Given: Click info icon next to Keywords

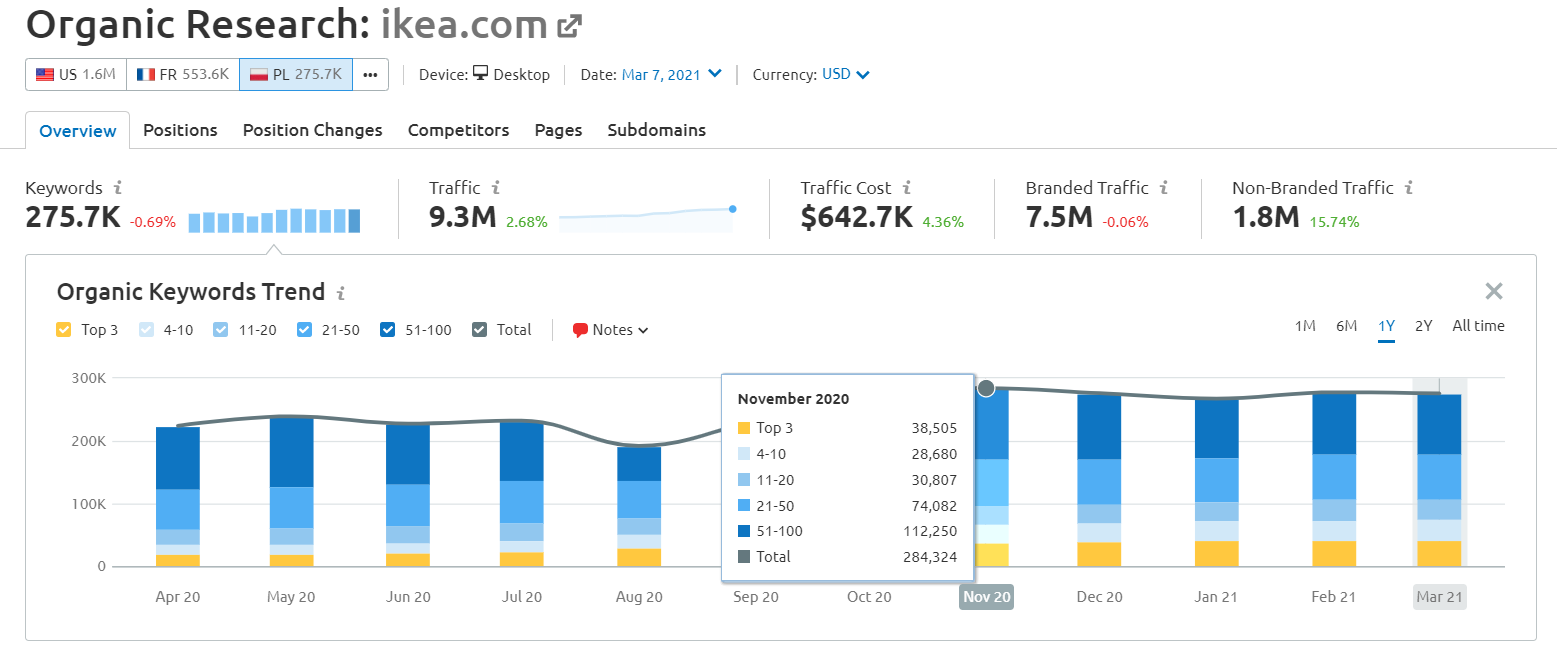Looking at the screenshot, I should pyautogui.click(x=118, y=187).
